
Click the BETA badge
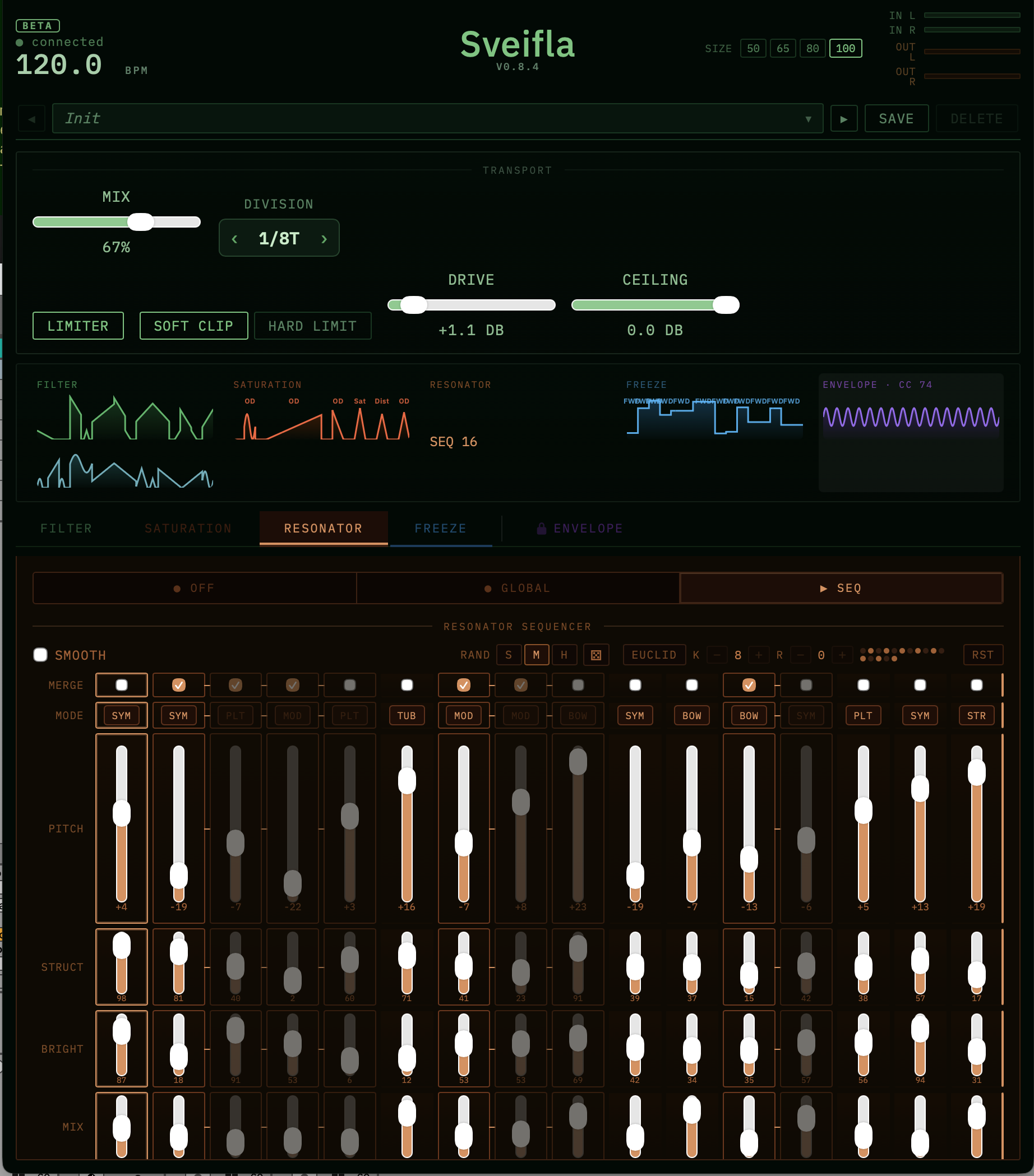pyautogui.click(x=38, y=25)
